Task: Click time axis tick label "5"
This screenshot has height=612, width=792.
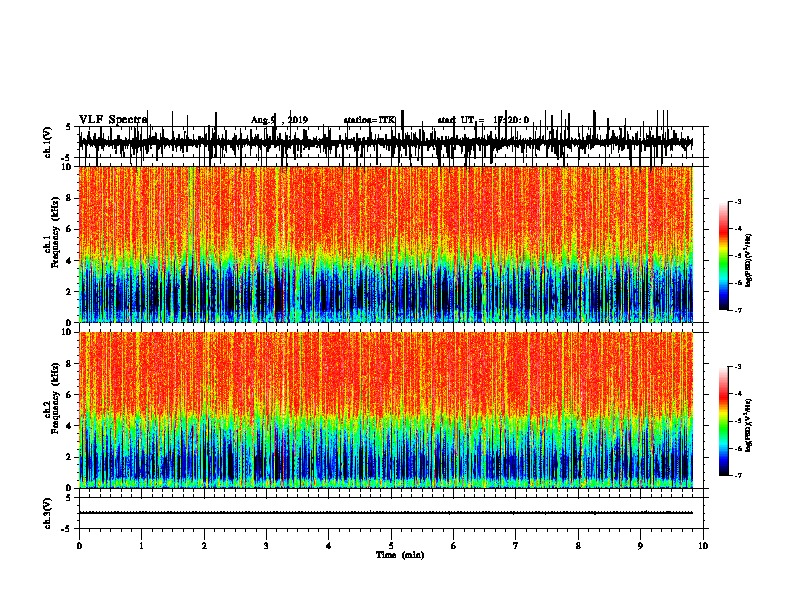Action: [x=391, y=546]
